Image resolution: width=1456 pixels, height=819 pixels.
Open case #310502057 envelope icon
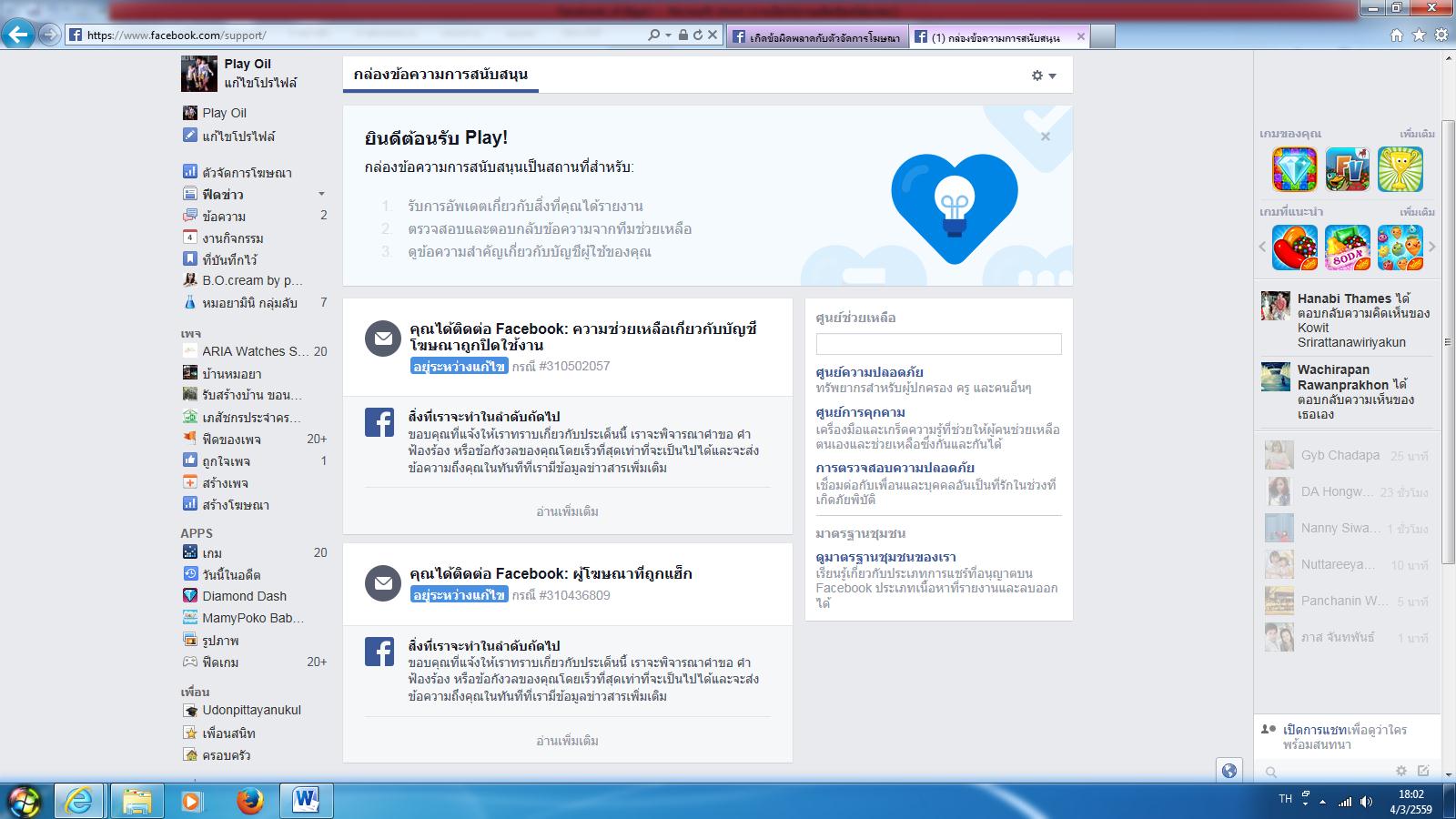(x=383, y=339)
